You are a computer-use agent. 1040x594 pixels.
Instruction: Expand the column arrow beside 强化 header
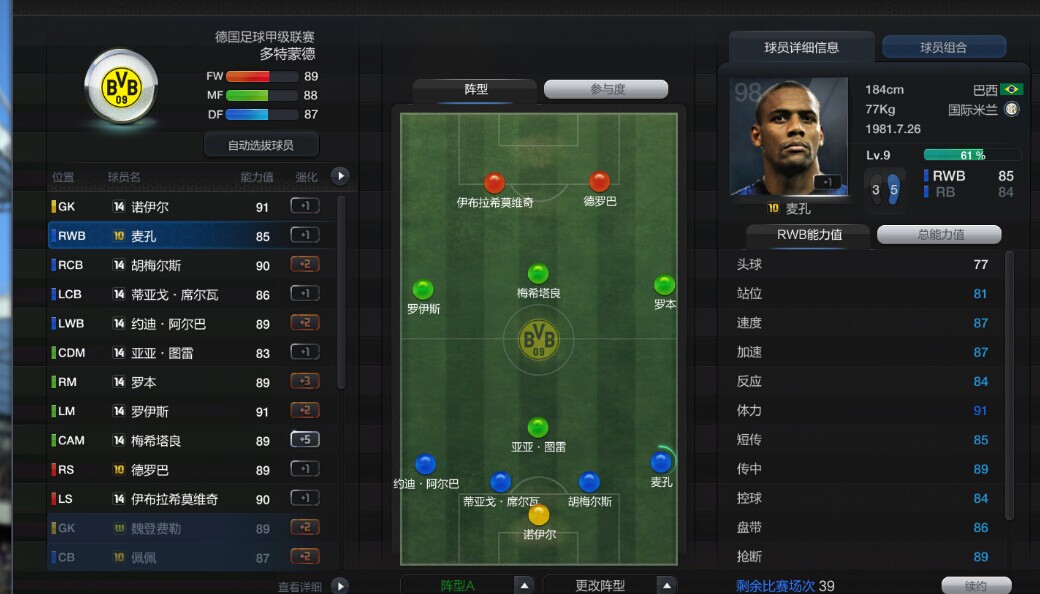(x=340, y=176)
